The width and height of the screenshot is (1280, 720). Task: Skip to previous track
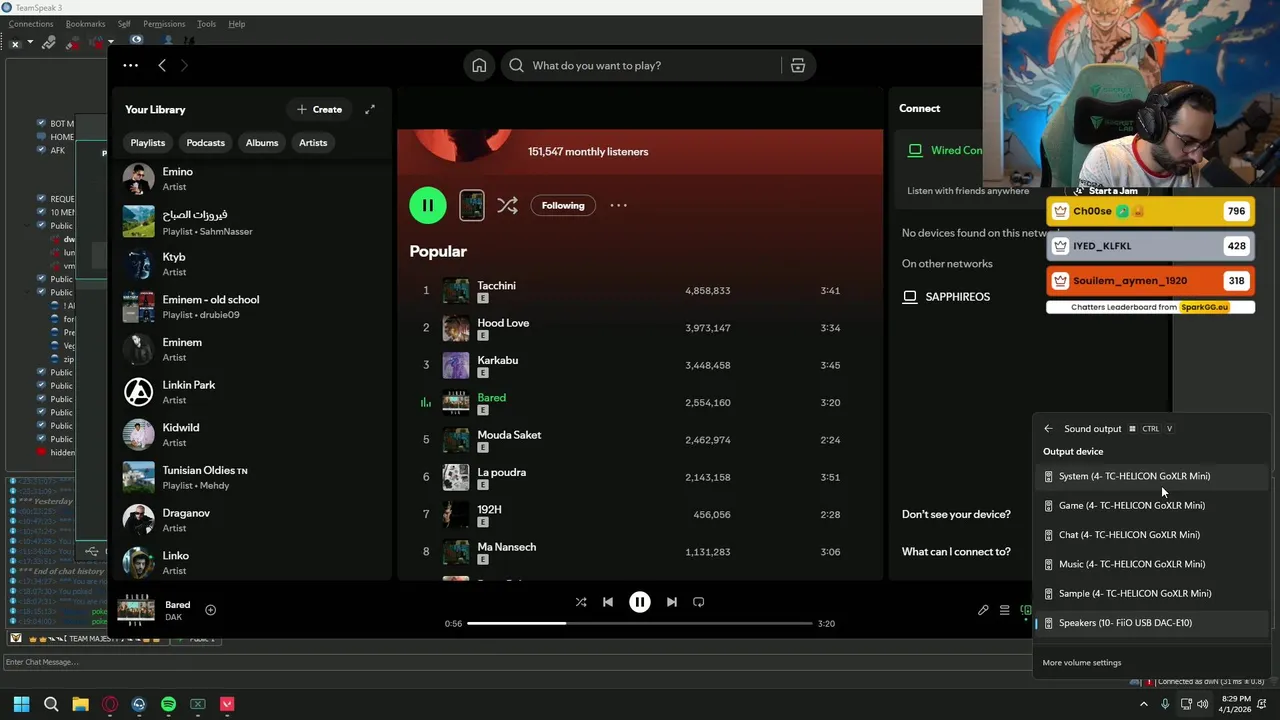pyautogui.click(x=608, y=602)
